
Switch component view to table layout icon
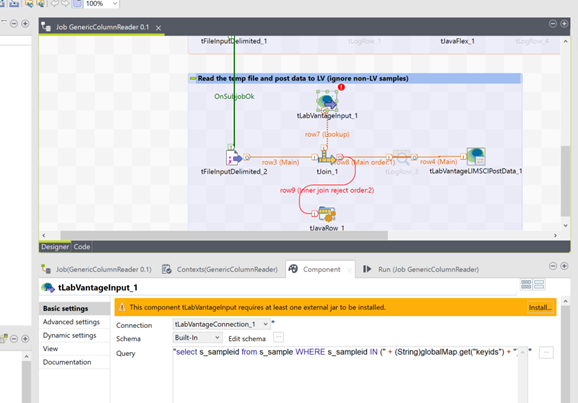(526, 284)
